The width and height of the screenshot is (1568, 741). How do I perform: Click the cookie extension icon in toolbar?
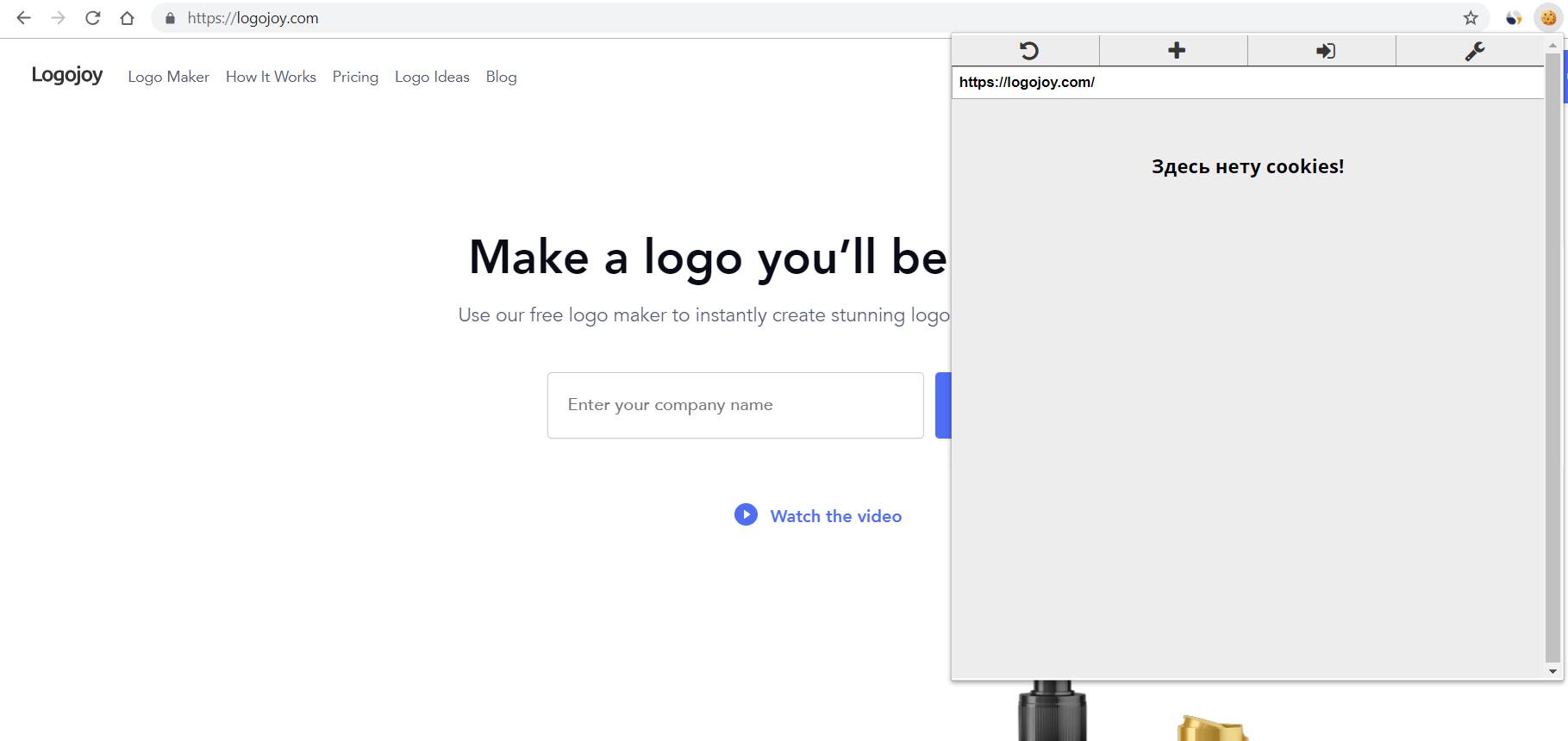point(1548,18)
